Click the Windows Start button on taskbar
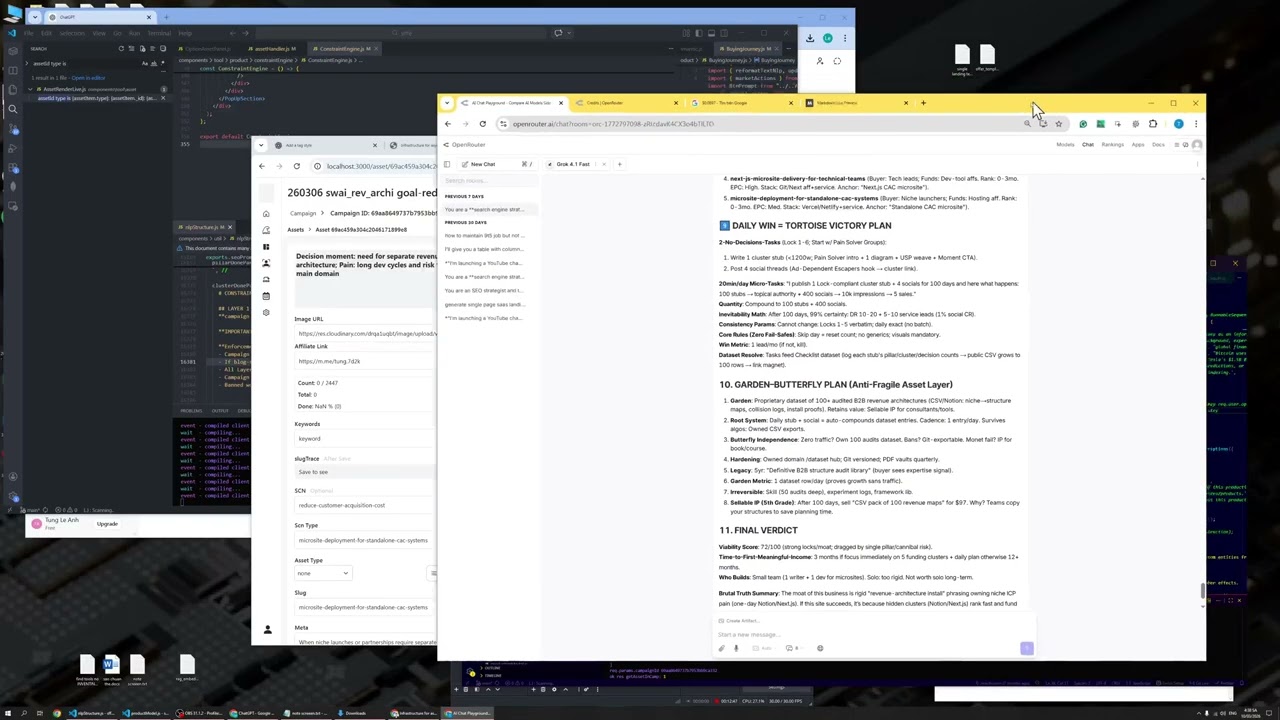Viewport: 1280px width, 720px height. (10, 713)
